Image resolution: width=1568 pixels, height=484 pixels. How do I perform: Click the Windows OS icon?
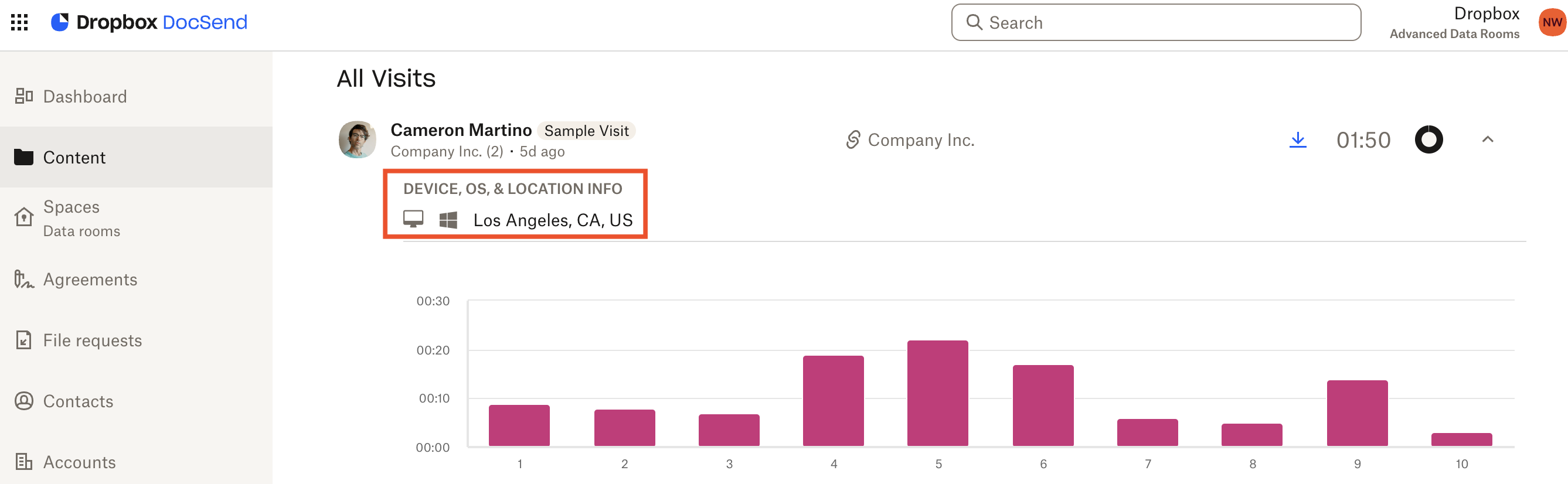(448, 220)
